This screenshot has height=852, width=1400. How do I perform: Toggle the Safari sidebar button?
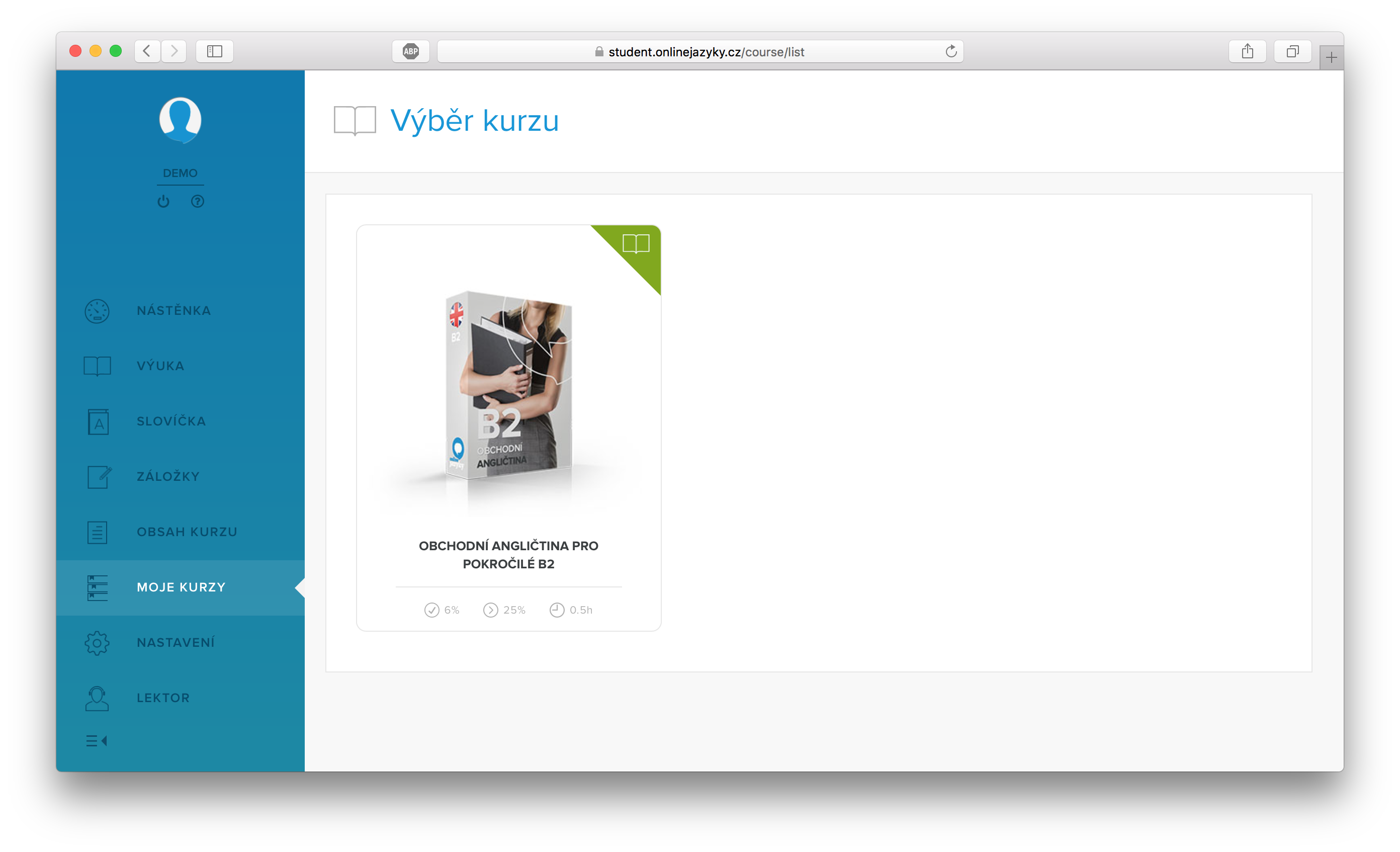tap(214, 52)
